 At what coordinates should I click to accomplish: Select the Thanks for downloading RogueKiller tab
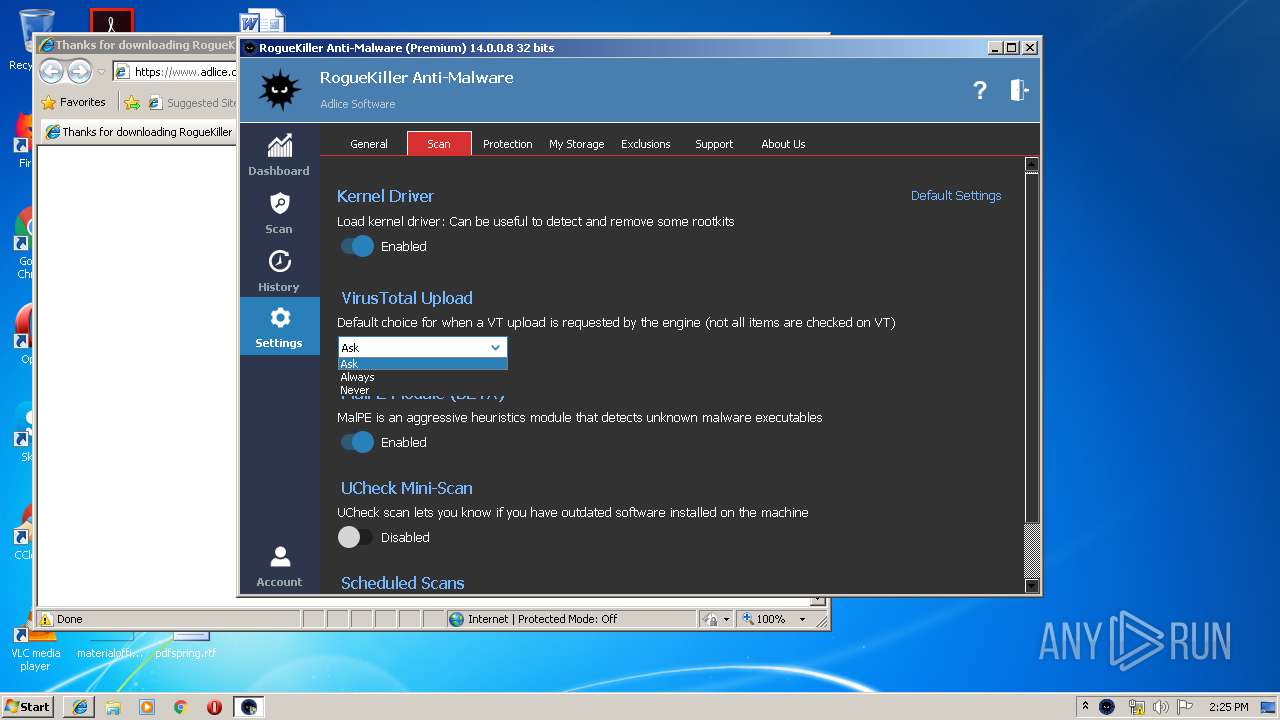pos(140,132)
